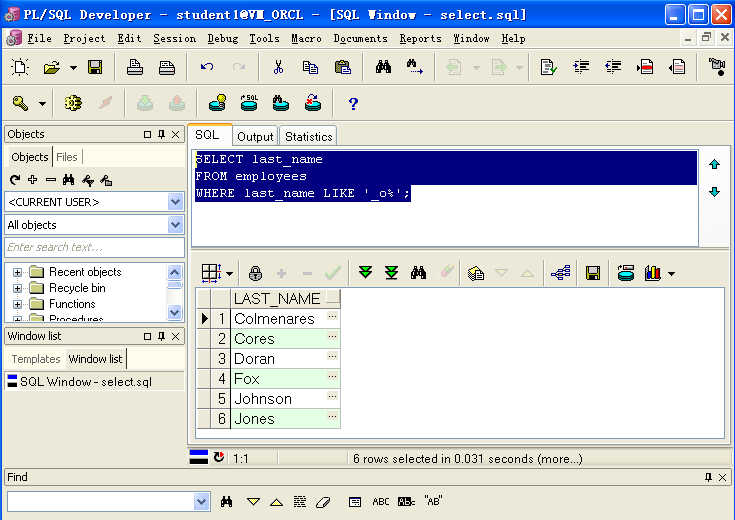
Task: Click the up arrow beside the SQL editor
Action: click(x=714, y=164)
